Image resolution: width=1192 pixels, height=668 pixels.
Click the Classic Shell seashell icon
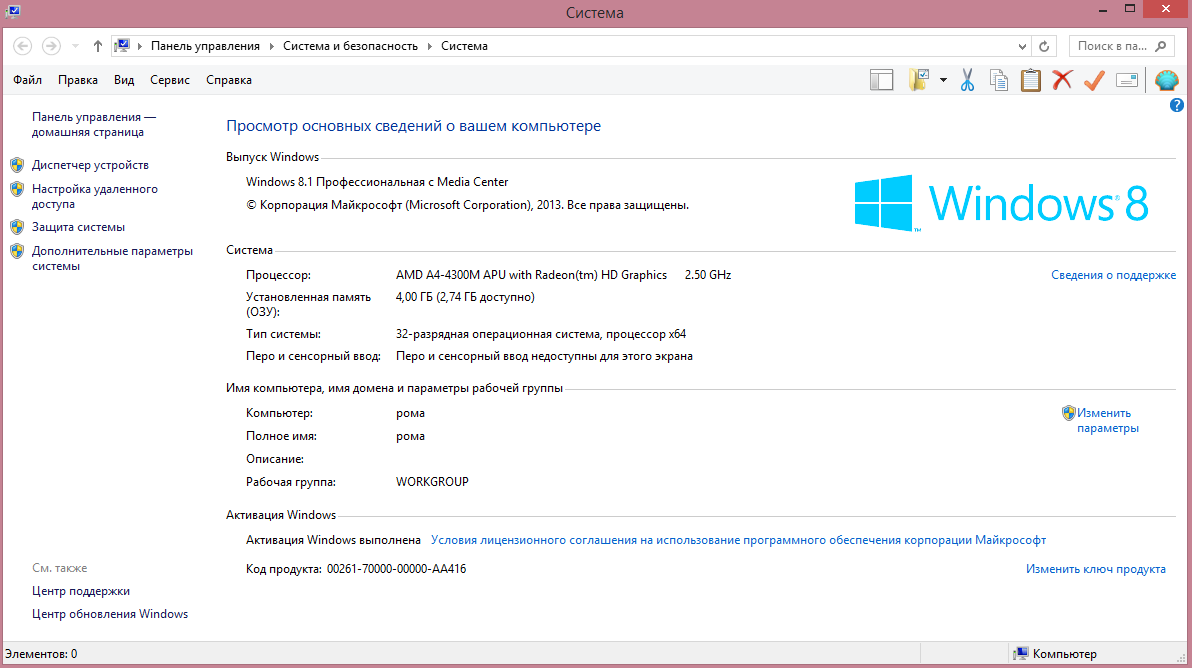tap(1166, 80)
